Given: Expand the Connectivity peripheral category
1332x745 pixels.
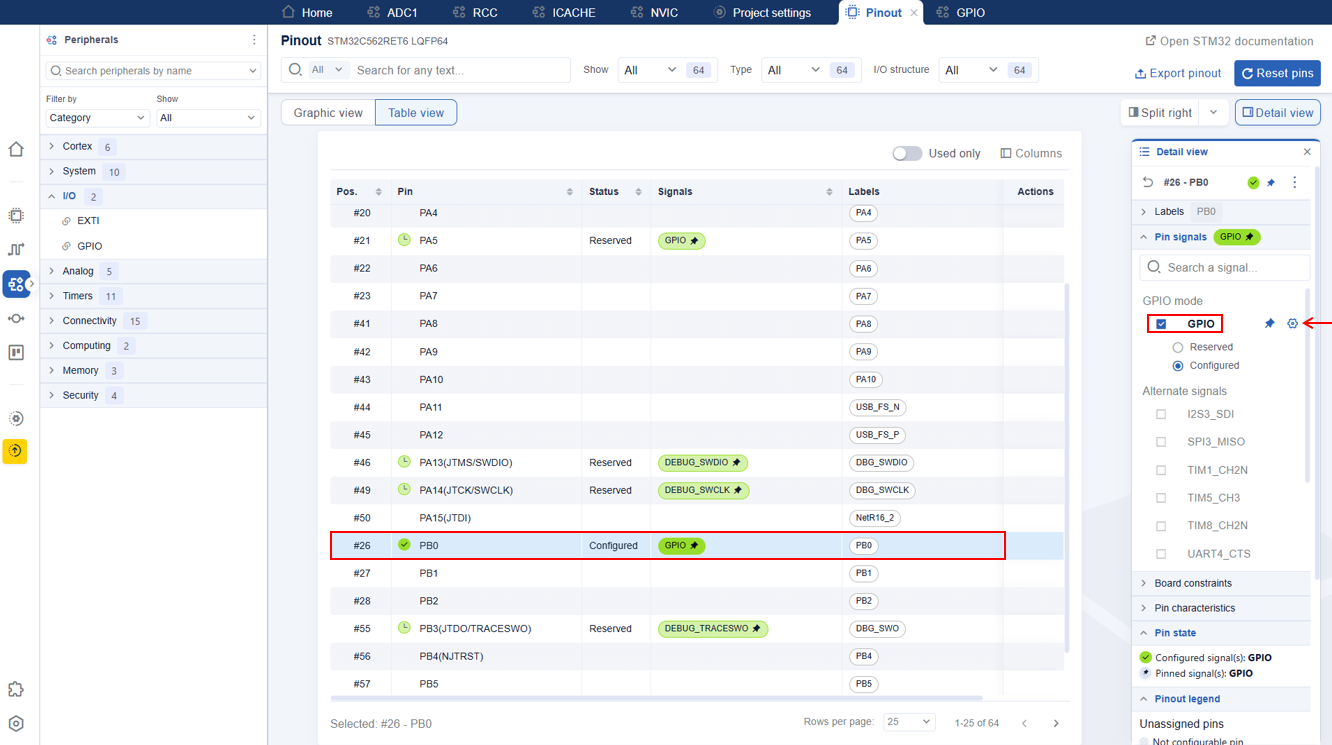Looking at the screenshot, I should tap(52, 321).
